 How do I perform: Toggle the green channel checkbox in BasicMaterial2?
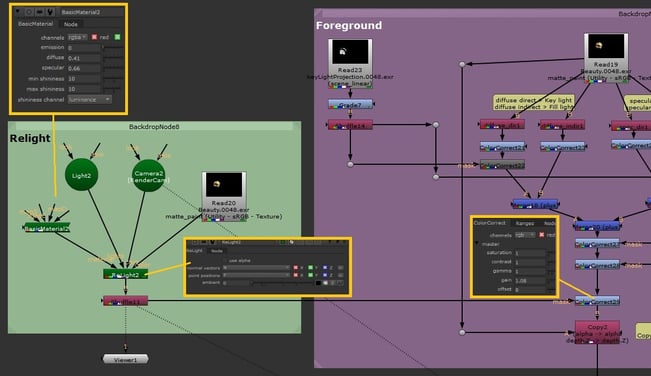pyautogui.click(x=117, y=37)
